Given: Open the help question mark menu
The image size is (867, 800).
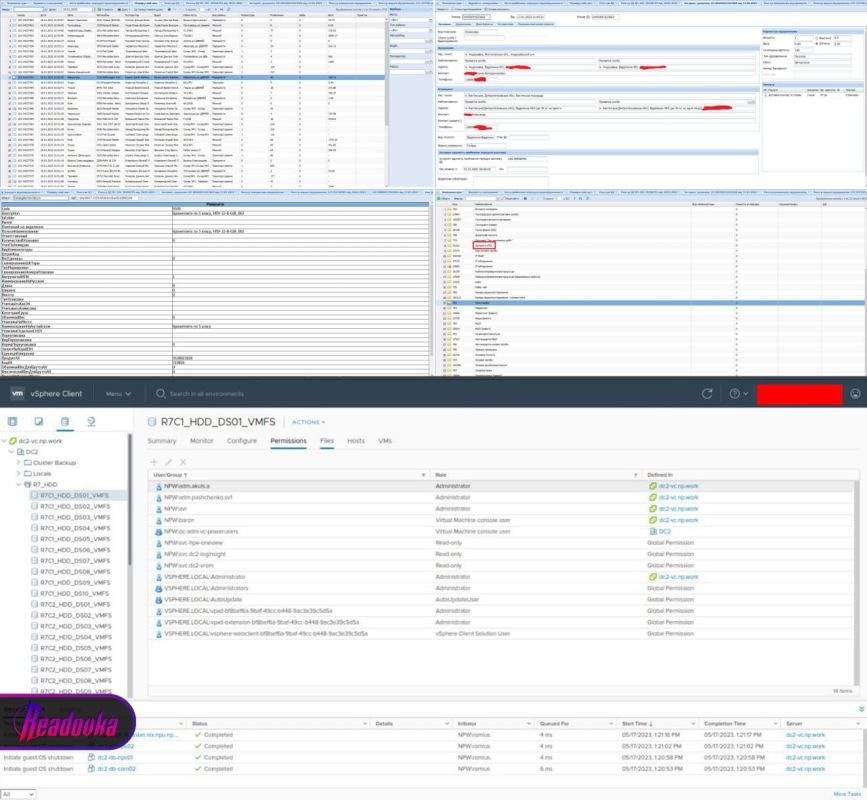Looking at the screenshot, I should (738, 394).
